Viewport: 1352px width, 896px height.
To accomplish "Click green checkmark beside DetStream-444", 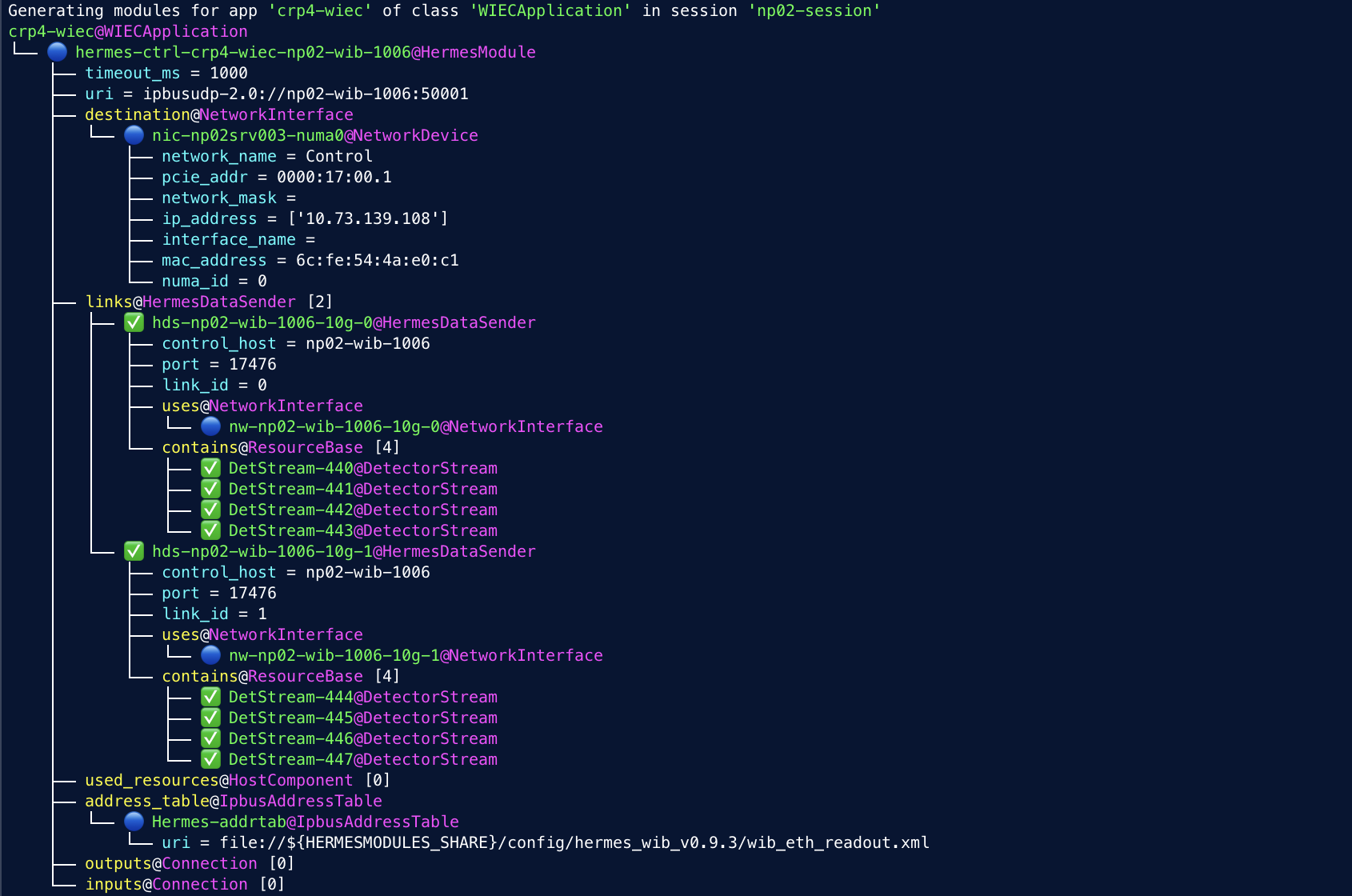I will click(x=210, y=697).
